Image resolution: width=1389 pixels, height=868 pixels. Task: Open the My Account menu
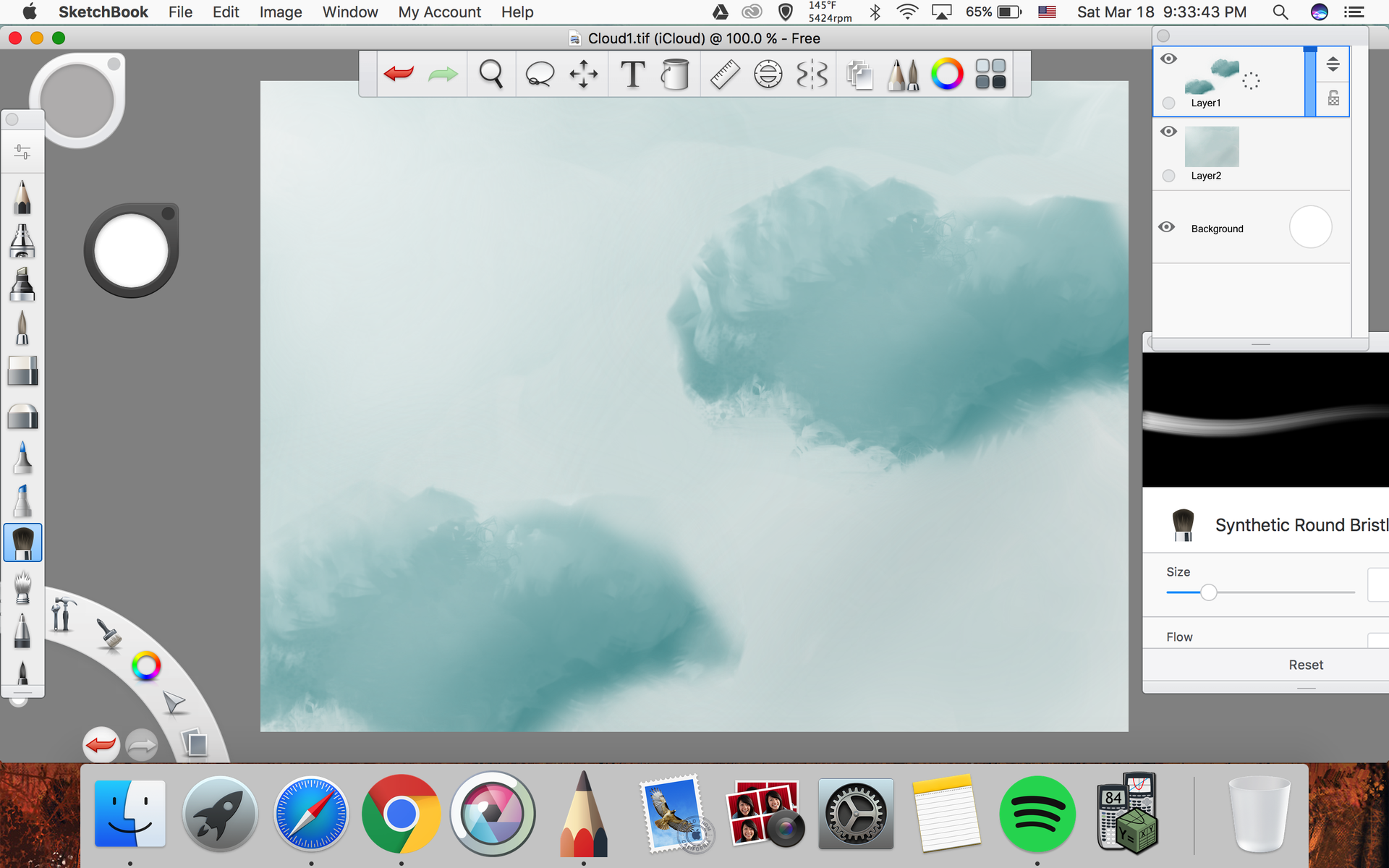tap(439, 12)
